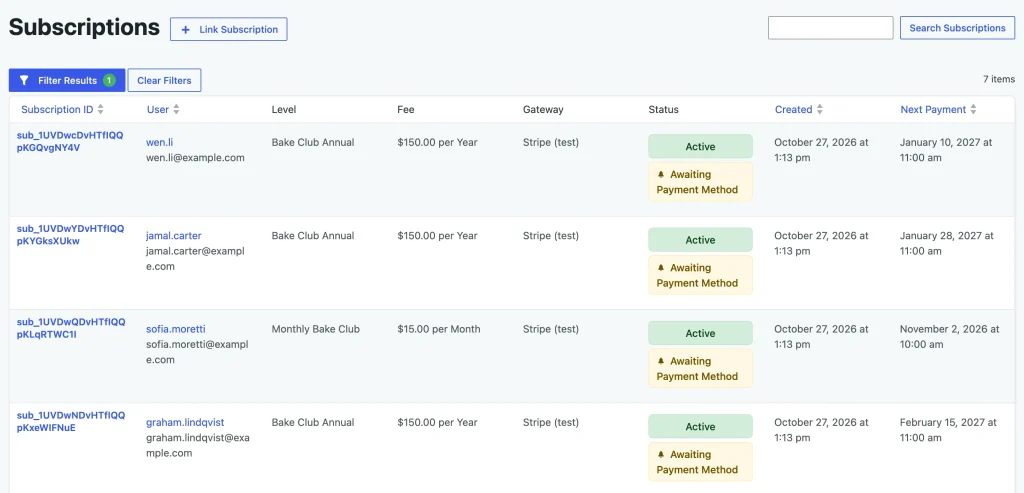The width and height of the screenshot is (1024, 493).
Task: Click the Status column header
Action: [664, 110]
